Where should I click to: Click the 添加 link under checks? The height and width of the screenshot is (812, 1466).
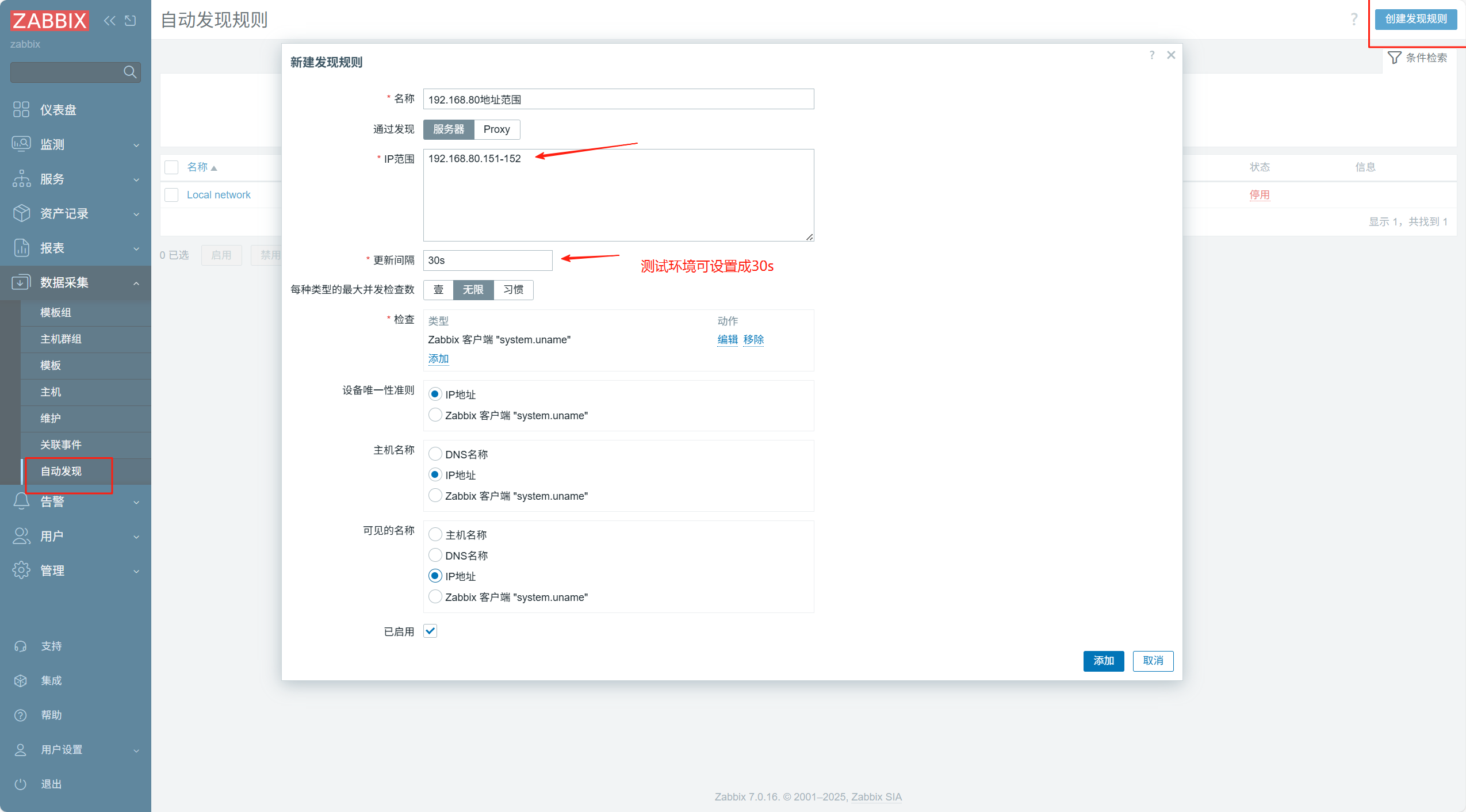click(438, 358)
